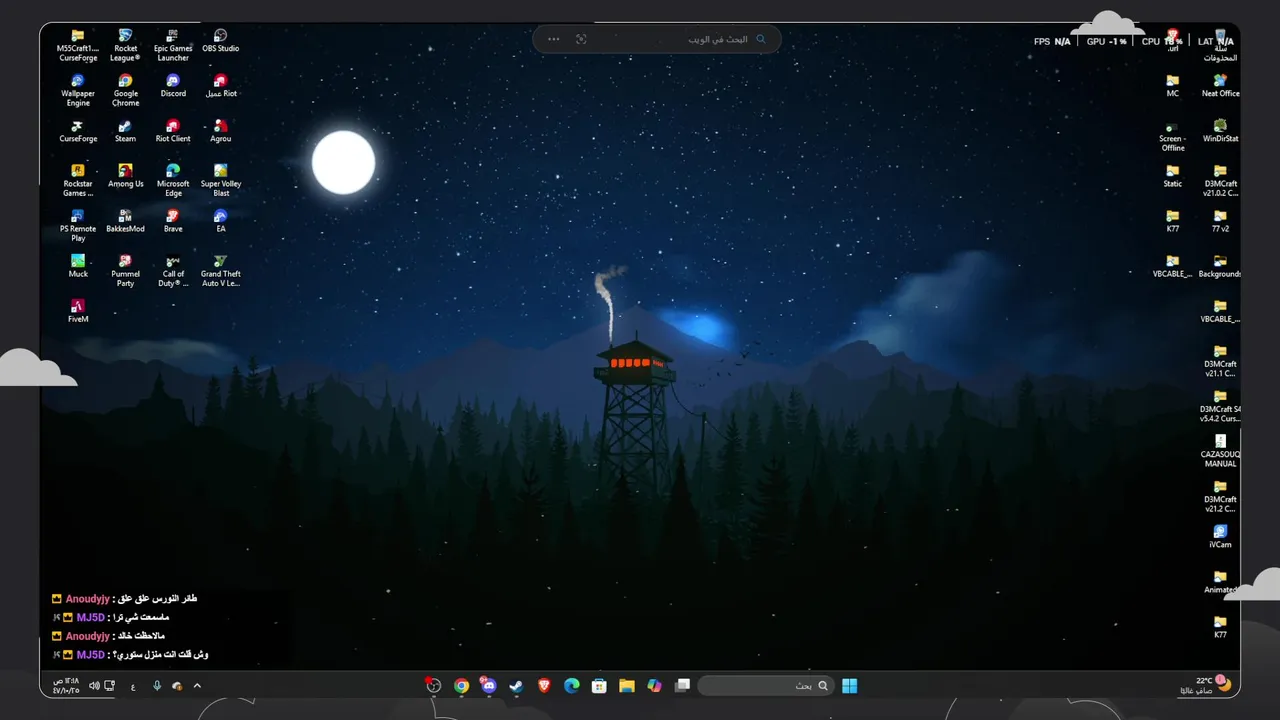Image resolution: width=1280 pixels, height=720 pixels.
Task: Select the Steam desktop shortcut
Action: (125, 131)
